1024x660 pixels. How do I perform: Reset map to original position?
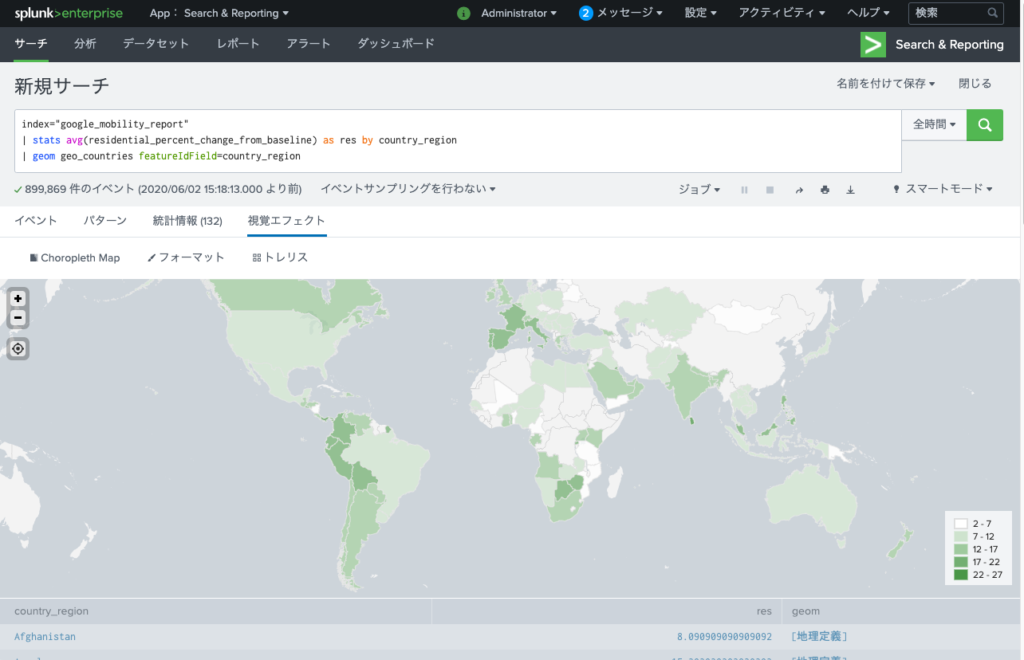pyautogui.click(x=18, y=348)
